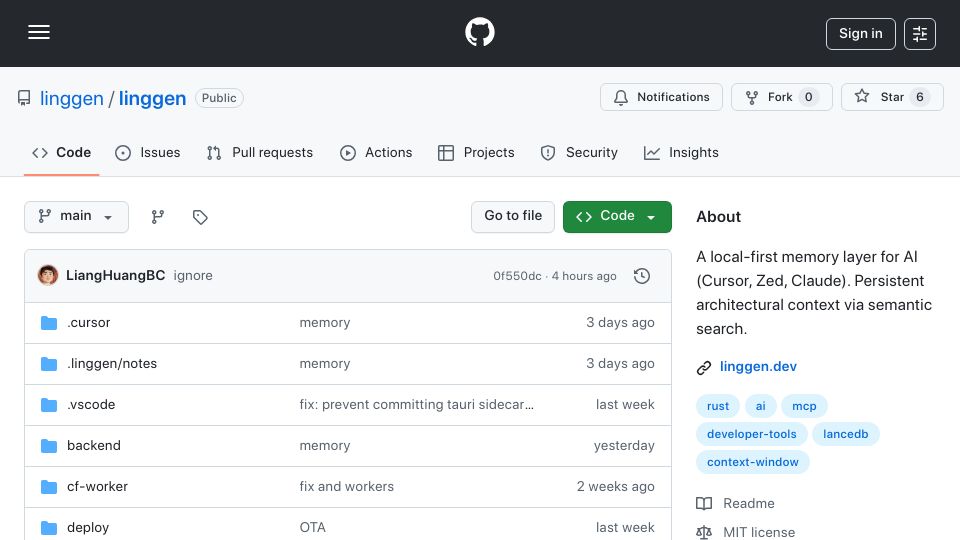The width and height of the screenshot is (960, 540).
Task: Open LiangHuangBC avatar image
Action: click(48, 276)
